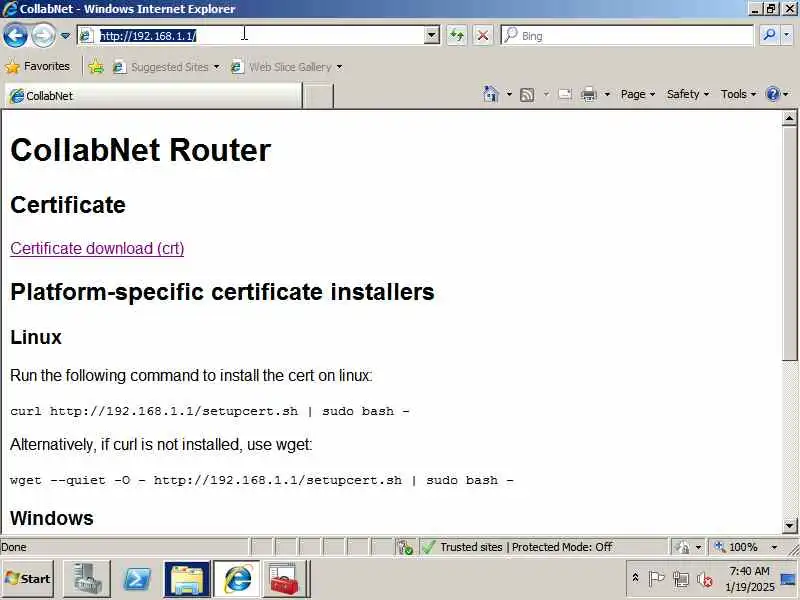Expand the zoom level dropdown arrow
800x600 pixels.
tap(774, 547)
